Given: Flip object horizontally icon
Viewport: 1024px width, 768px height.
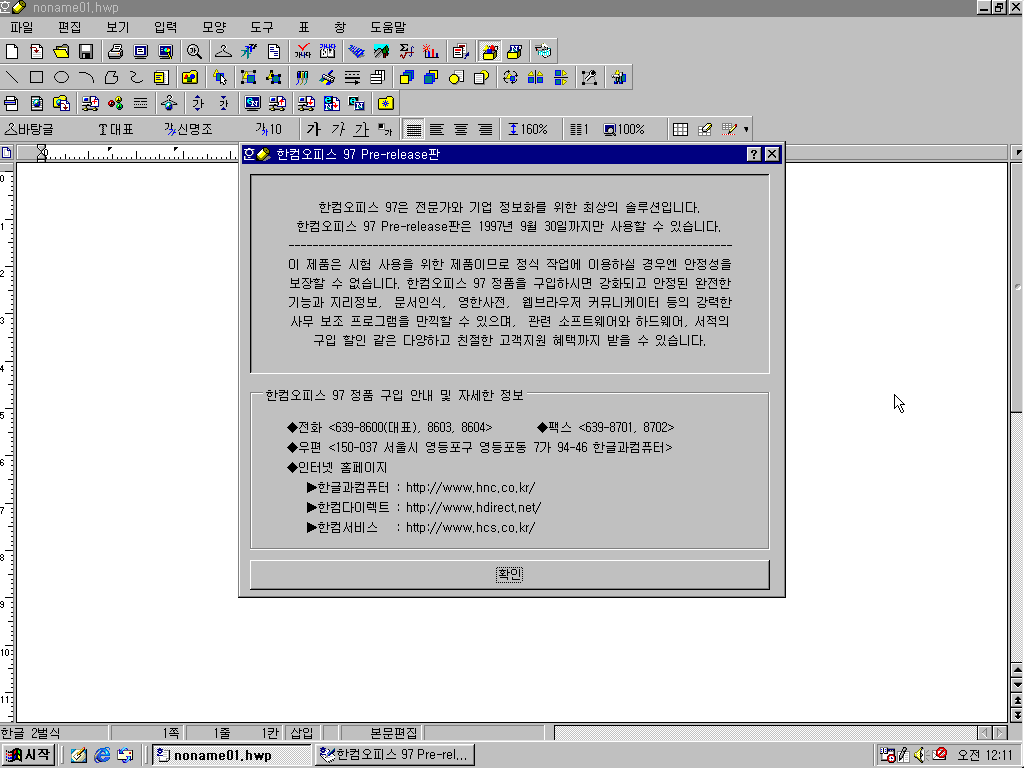Looking at the screenshot, I should point(536,78).
